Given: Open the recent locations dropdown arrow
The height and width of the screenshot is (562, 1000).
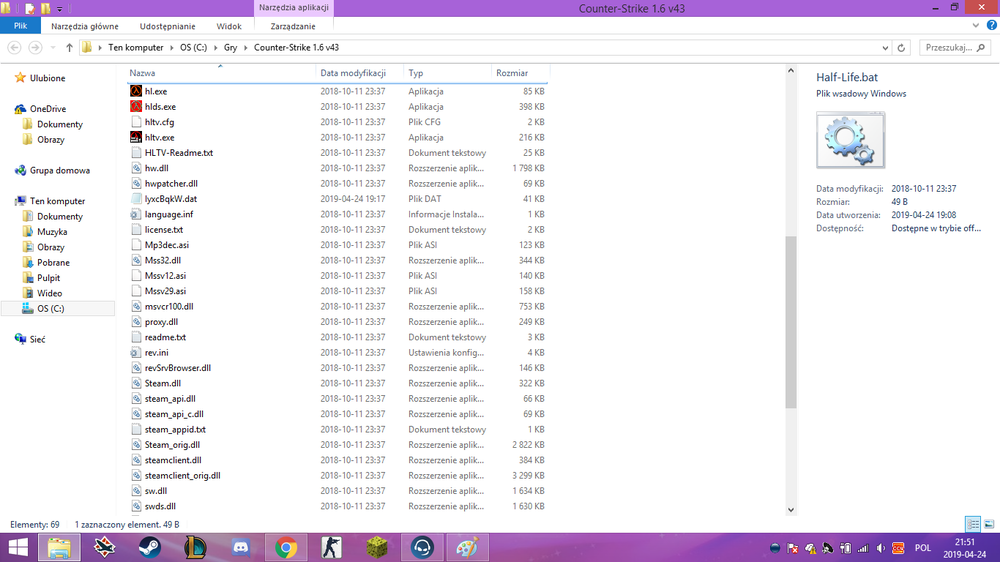Looking at the screenshot, I should point(53,48).
